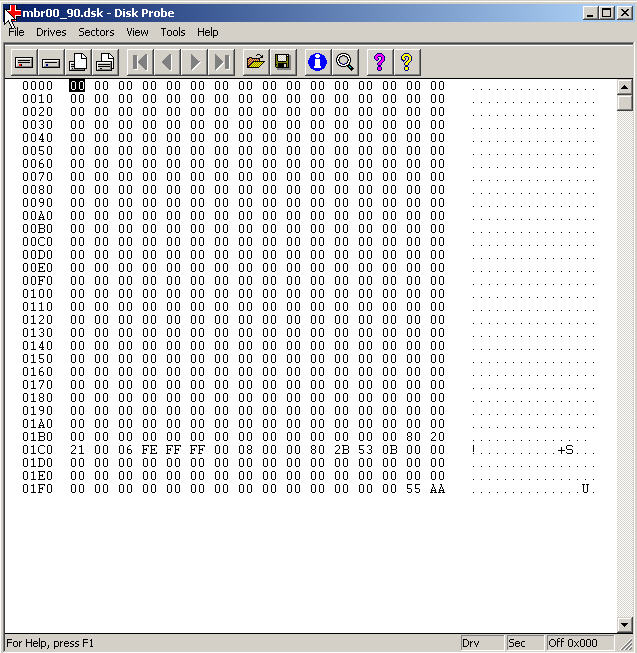Select byte 2B in row 01C0
The width and height of the screenshot is (637, 653).
click(x=341, y=450)
